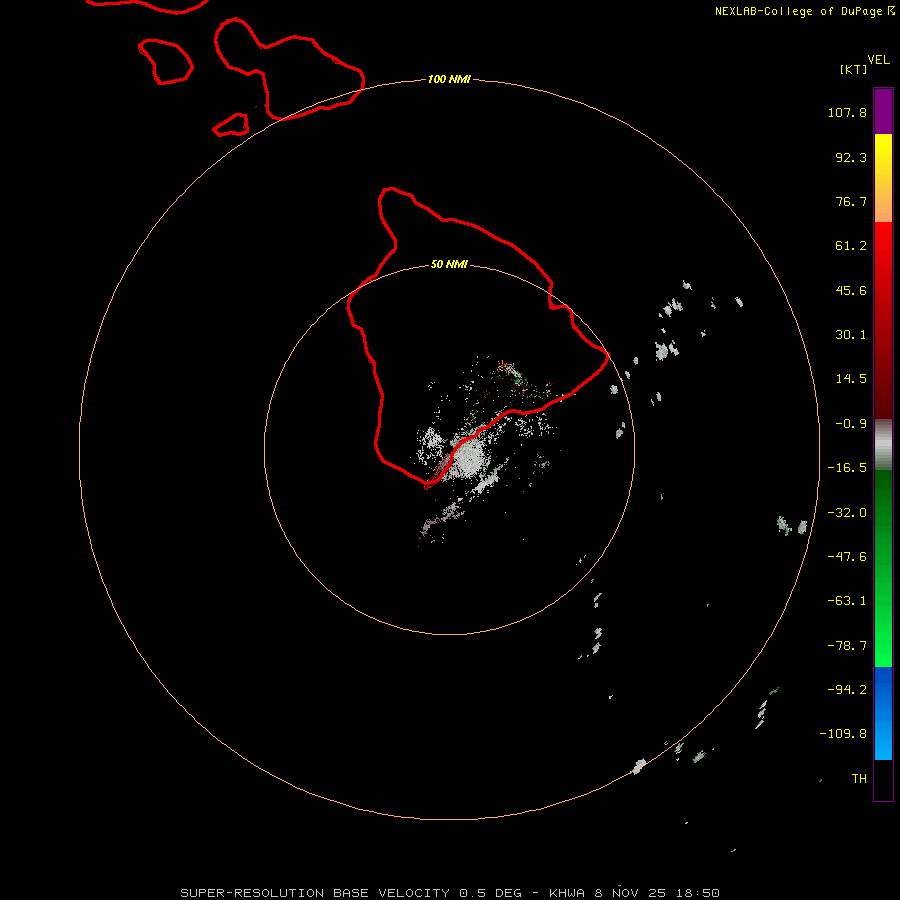Viewport: 900px width, 900px height.
Task: Click the blue segment of the velocity scale
Action: tap(883, 713)
